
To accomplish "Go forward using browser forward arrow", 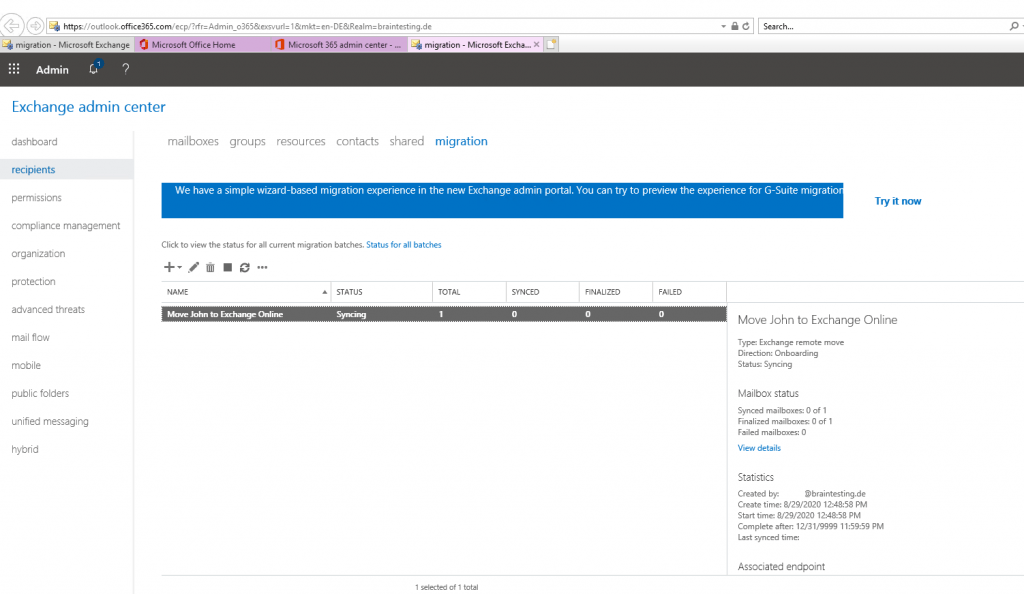I will 35,26.
